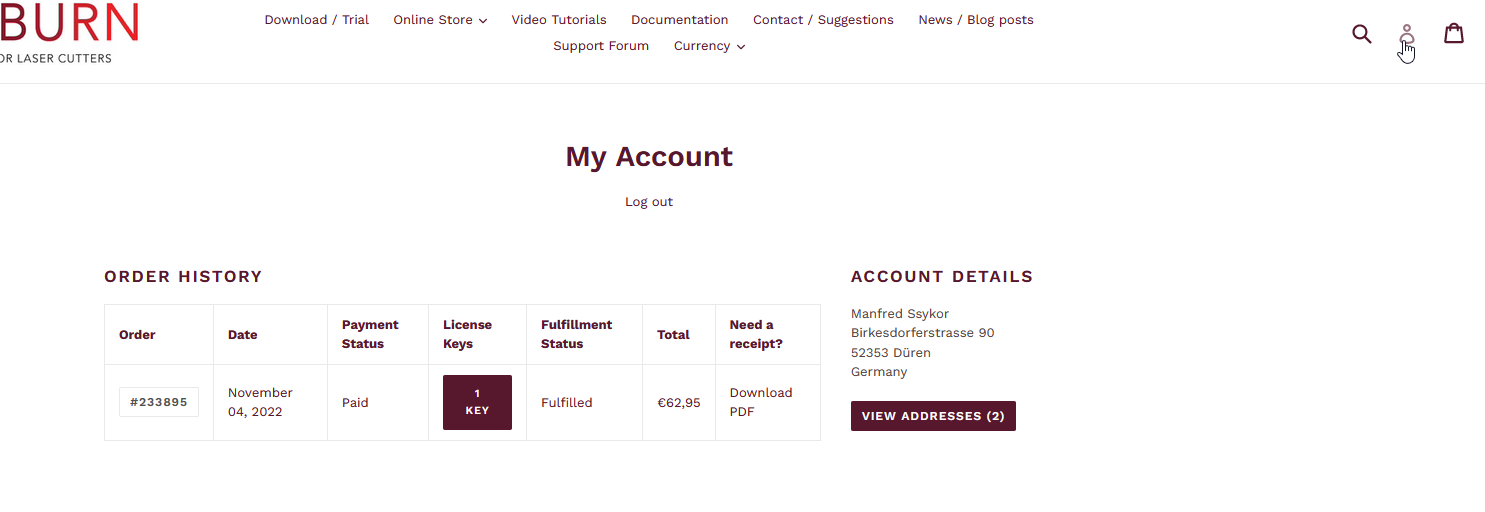Click the arrow beside Currency
This screenshot has height=512, width=1485.
pos(741,47)
